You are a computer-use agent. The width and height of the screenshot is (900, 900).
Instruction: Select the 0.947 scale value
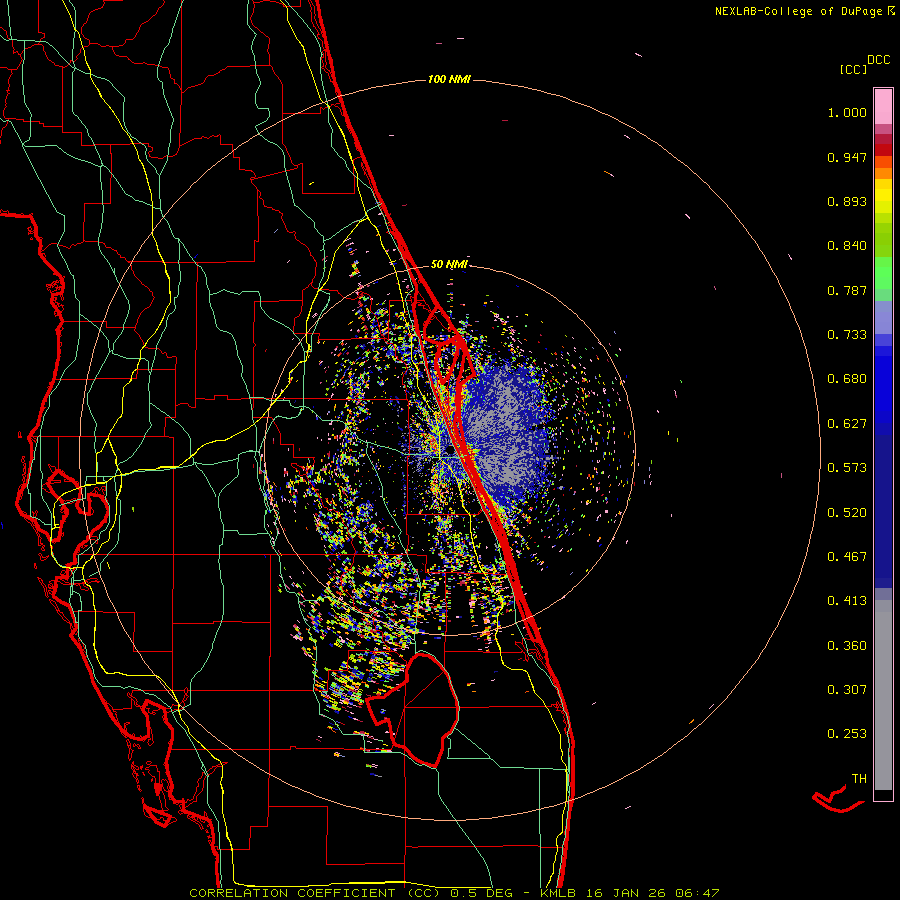(847, 157)
